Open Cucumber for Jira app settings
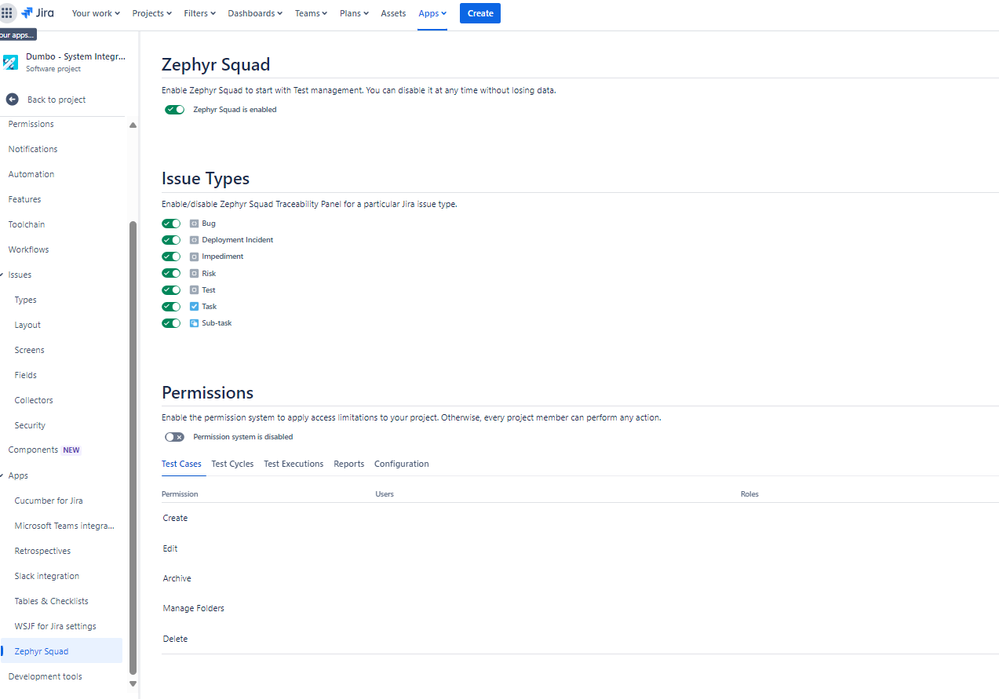Image resolution: width=999 pixels, height=699 pixels. tap(48, 501)
